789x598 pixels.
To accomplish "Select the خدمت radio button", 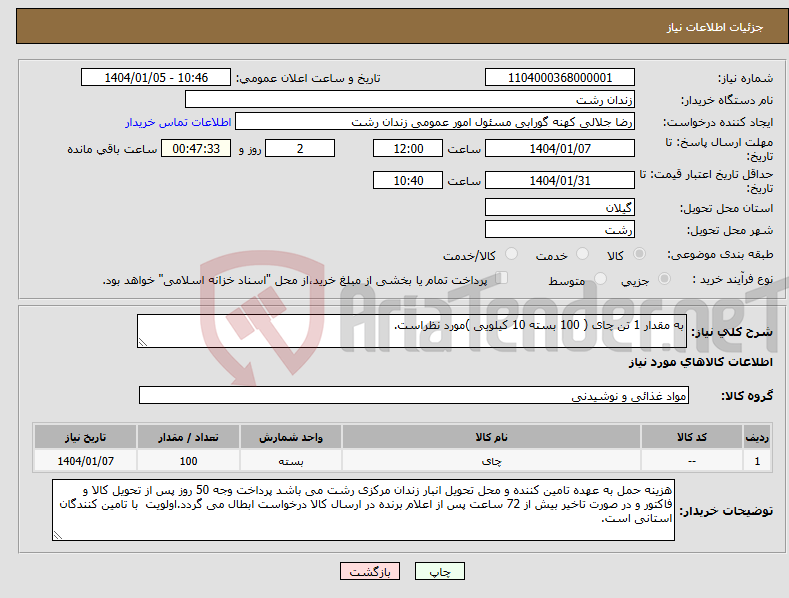I will (x=582, y=254).
